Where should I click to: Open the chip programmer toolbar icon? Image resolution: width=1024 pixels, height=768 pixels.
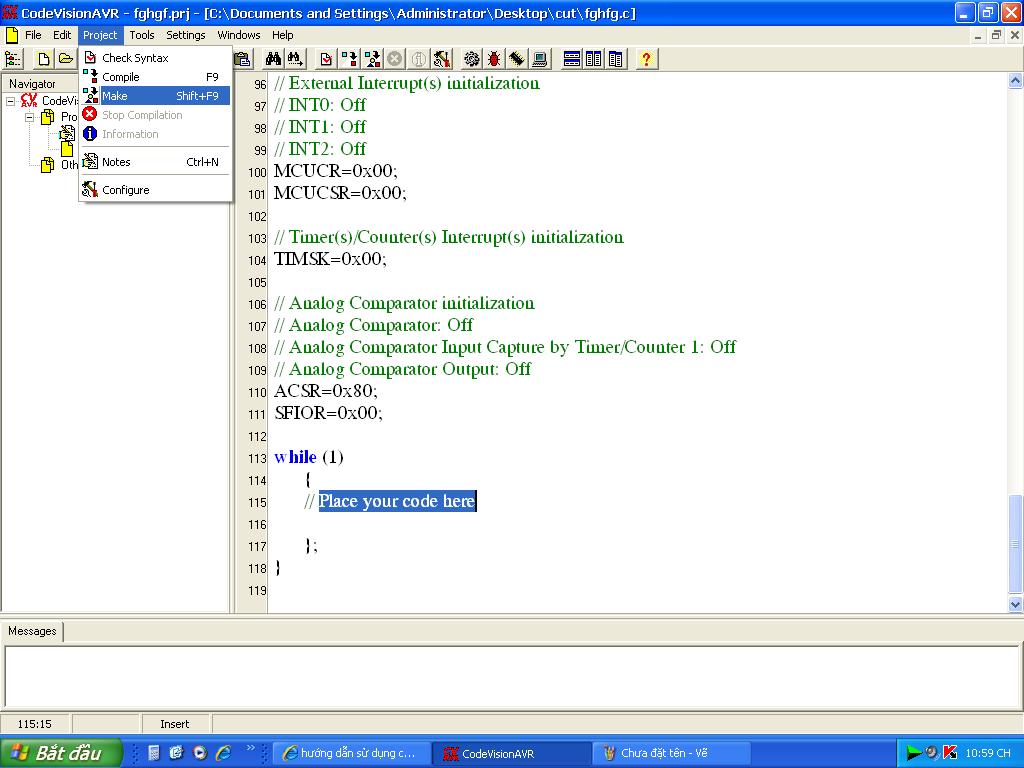click(x=516, y=59)
